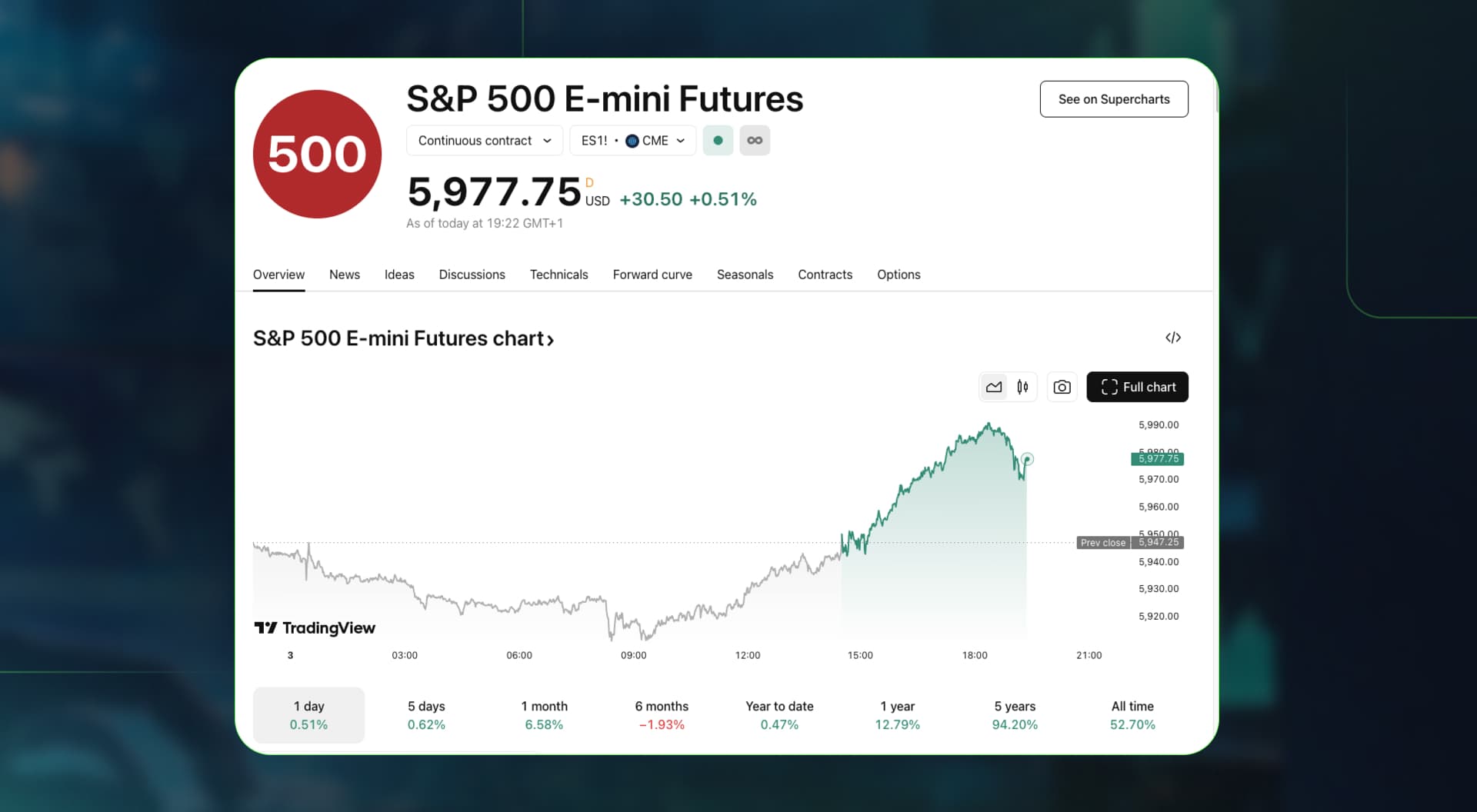The image size is (1477, 812).
Task: Expand the Continuous contract dropdown
Action: [x=485, y=141]
